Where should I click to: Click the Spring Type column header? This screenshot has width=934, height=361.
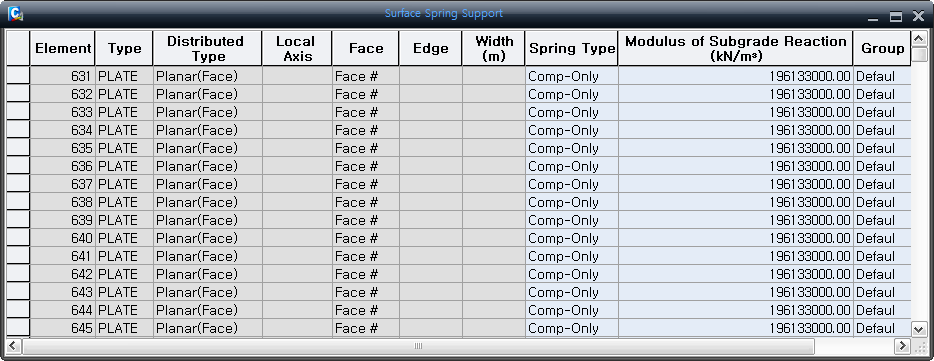coord(572,48)
